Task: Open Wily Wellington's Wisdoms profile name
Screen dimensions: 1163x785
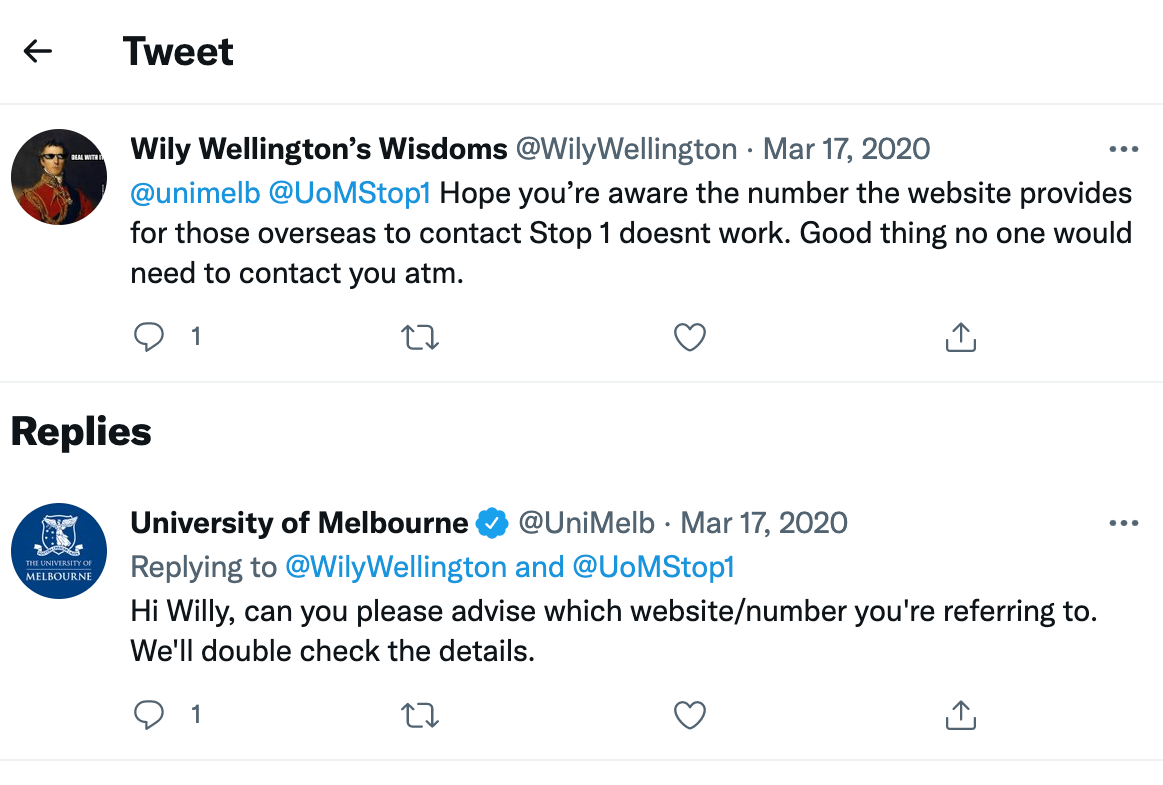Action: 319,150
